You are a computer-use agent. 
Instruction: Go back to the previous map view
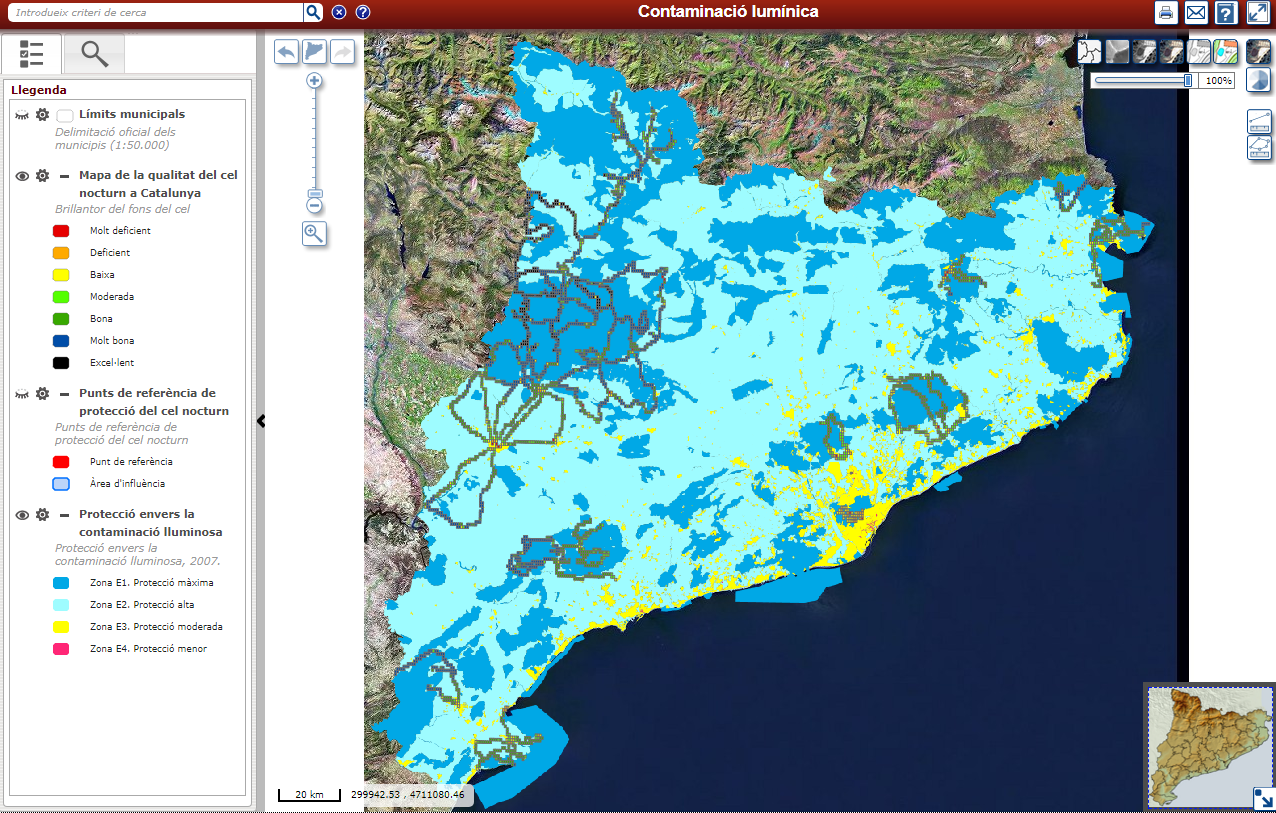click(x=286, y=52)
